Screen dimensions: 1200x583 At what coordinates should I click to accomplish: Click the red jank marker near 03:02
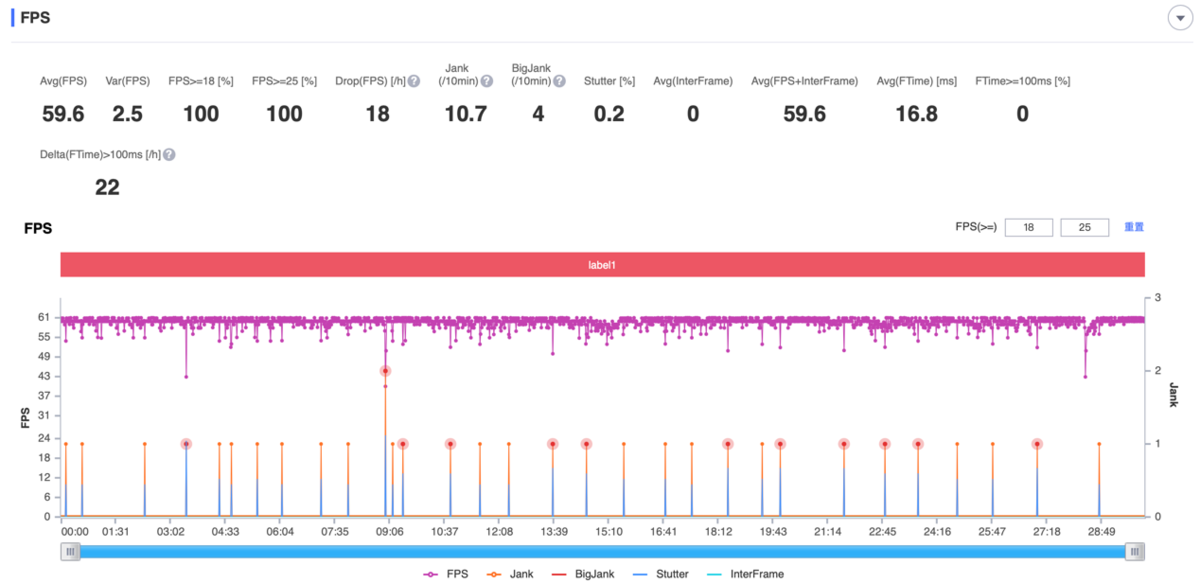(x=186, y=444)
